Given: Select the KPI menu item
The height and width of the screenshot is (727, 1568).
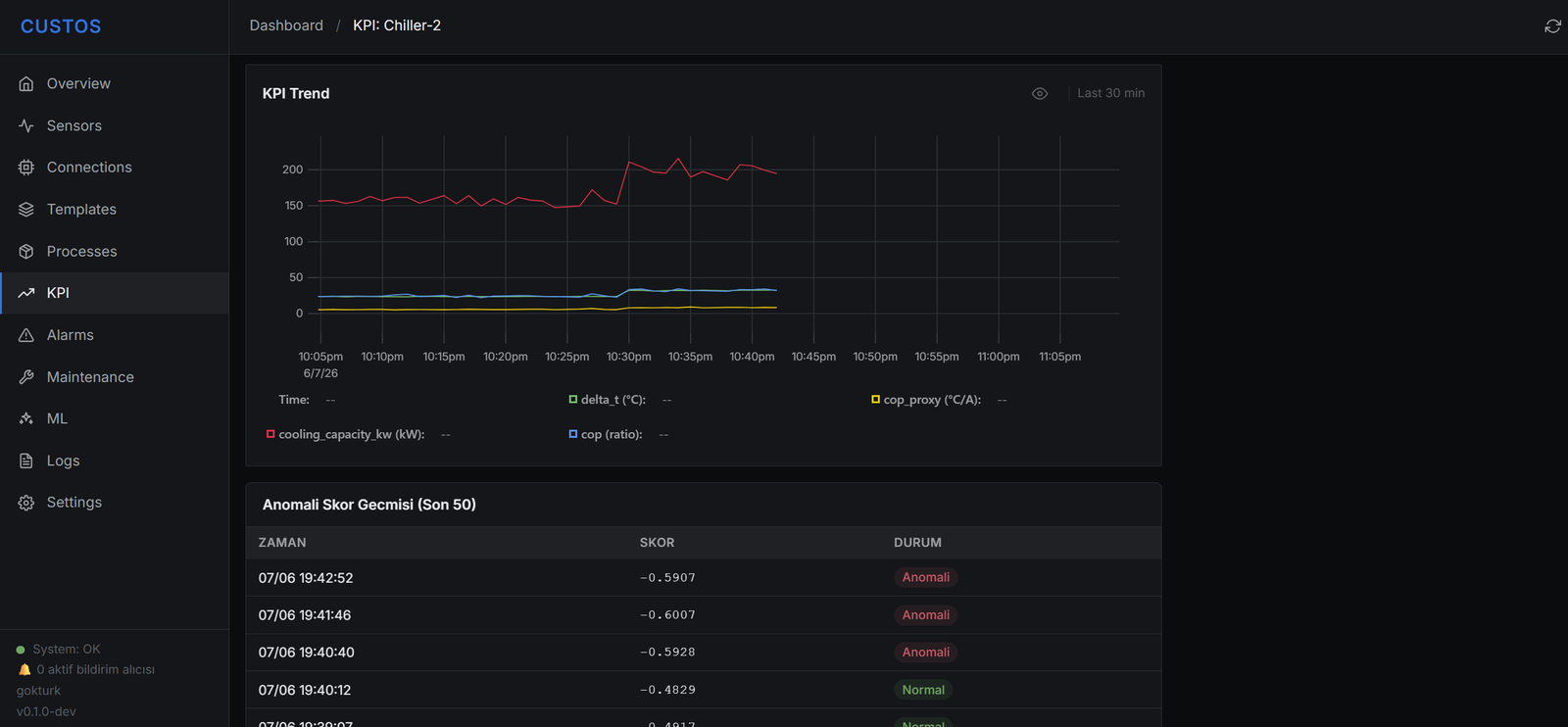Looking at the screenshot, I should click(115, 293).
